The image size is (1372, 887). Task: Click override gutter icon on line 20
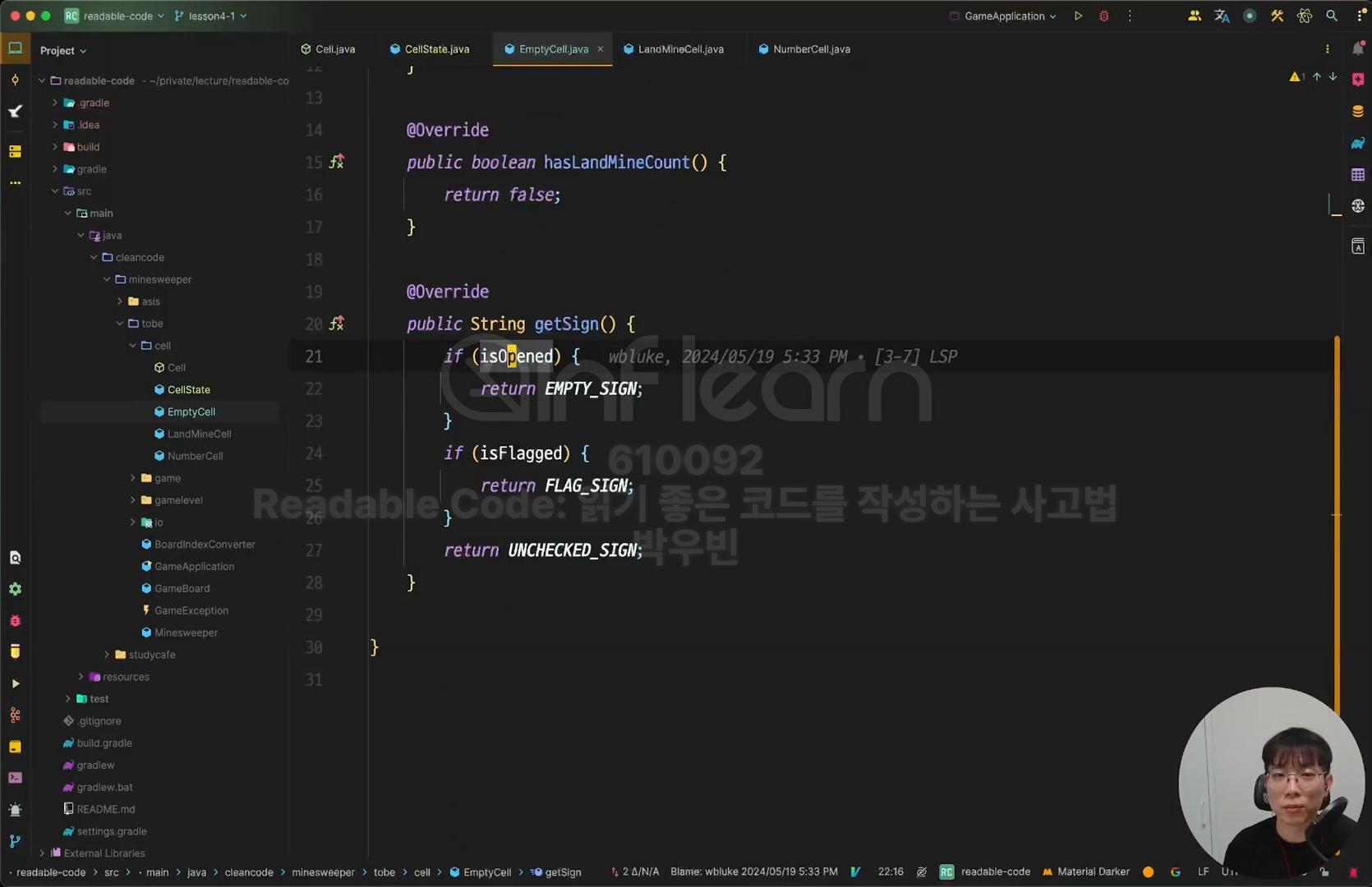click(x=337, y=324)
